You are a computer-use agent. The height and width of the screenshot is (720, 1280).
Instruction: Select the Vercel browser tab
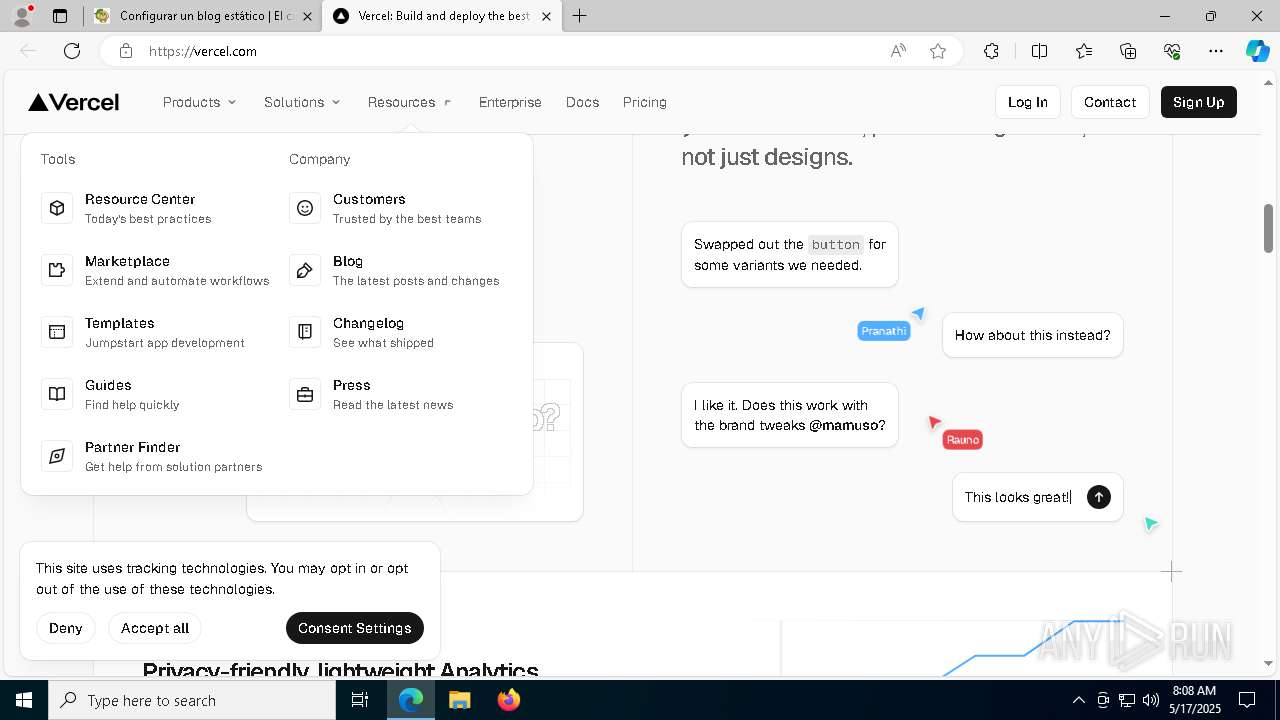pyautogui.click(x=440, y=16)
